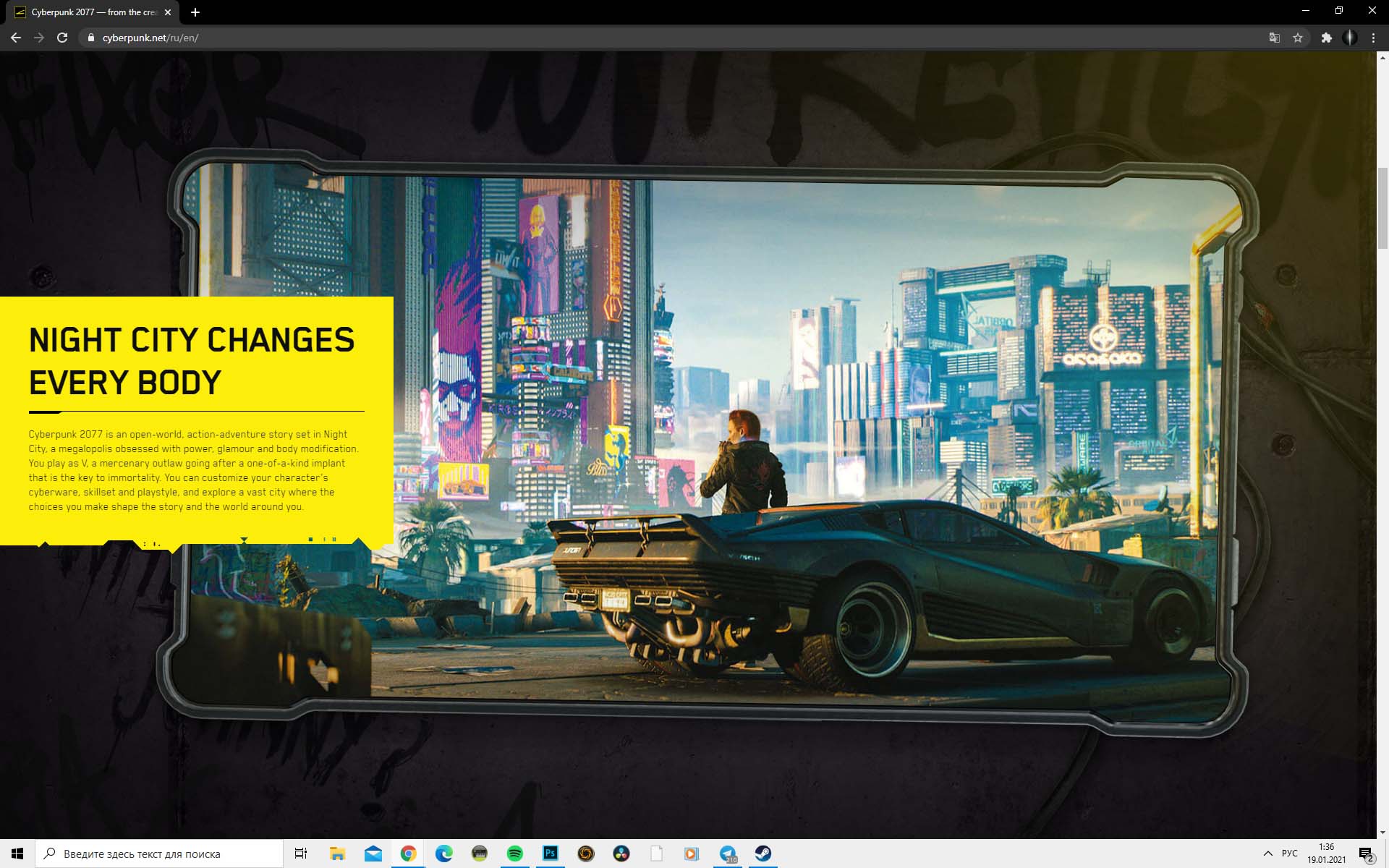Open Steam from the taskbar
1389x868 pixels.
tap(763, 854)
